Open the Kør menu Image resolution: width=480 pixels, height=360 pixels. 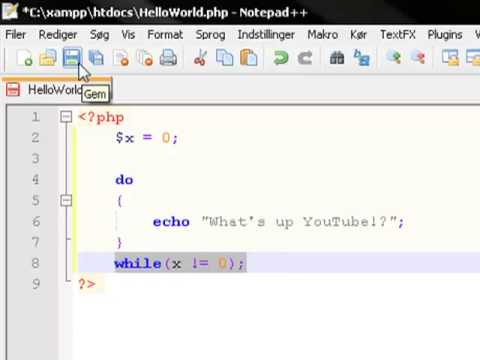point(358,35)
